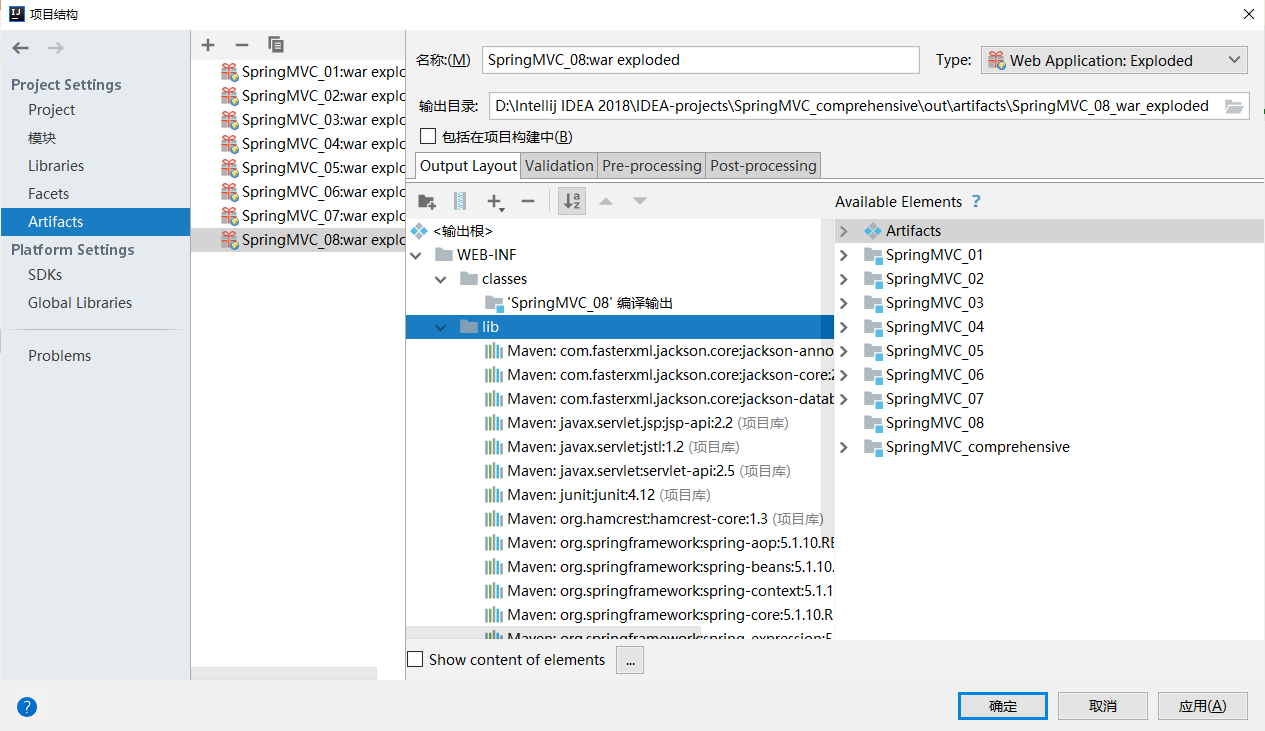1265x731 pixels.
Task: Open Project settings page
Action: click(x=52, y=110)
